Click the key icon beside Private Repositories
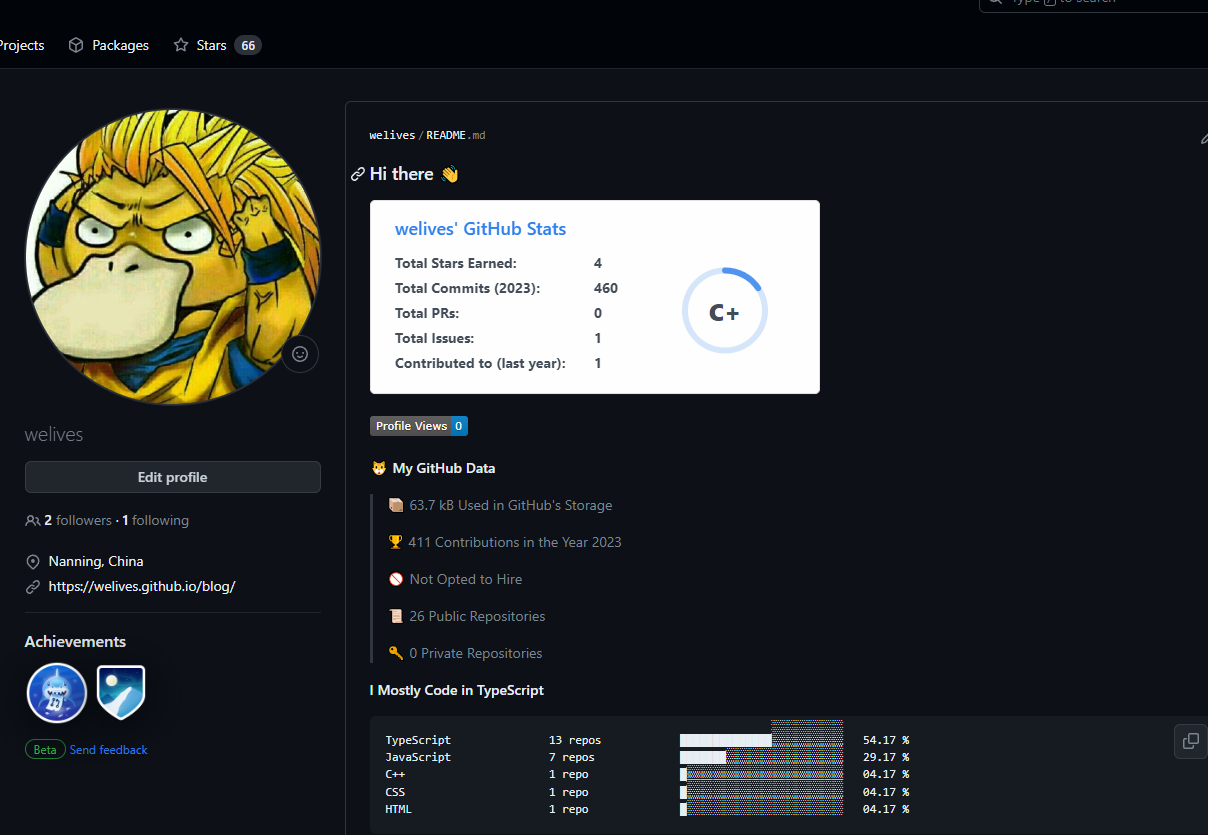 coord(396,653)
